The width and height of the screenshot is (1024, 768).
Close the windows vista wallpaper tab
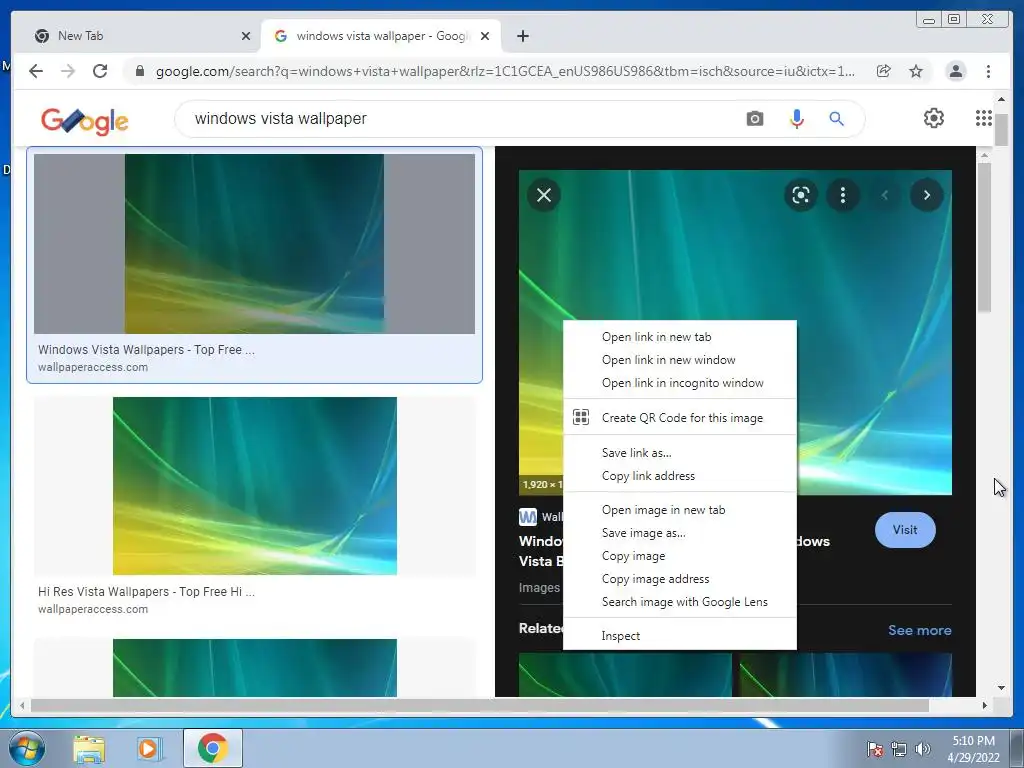[x=485, y=37]
